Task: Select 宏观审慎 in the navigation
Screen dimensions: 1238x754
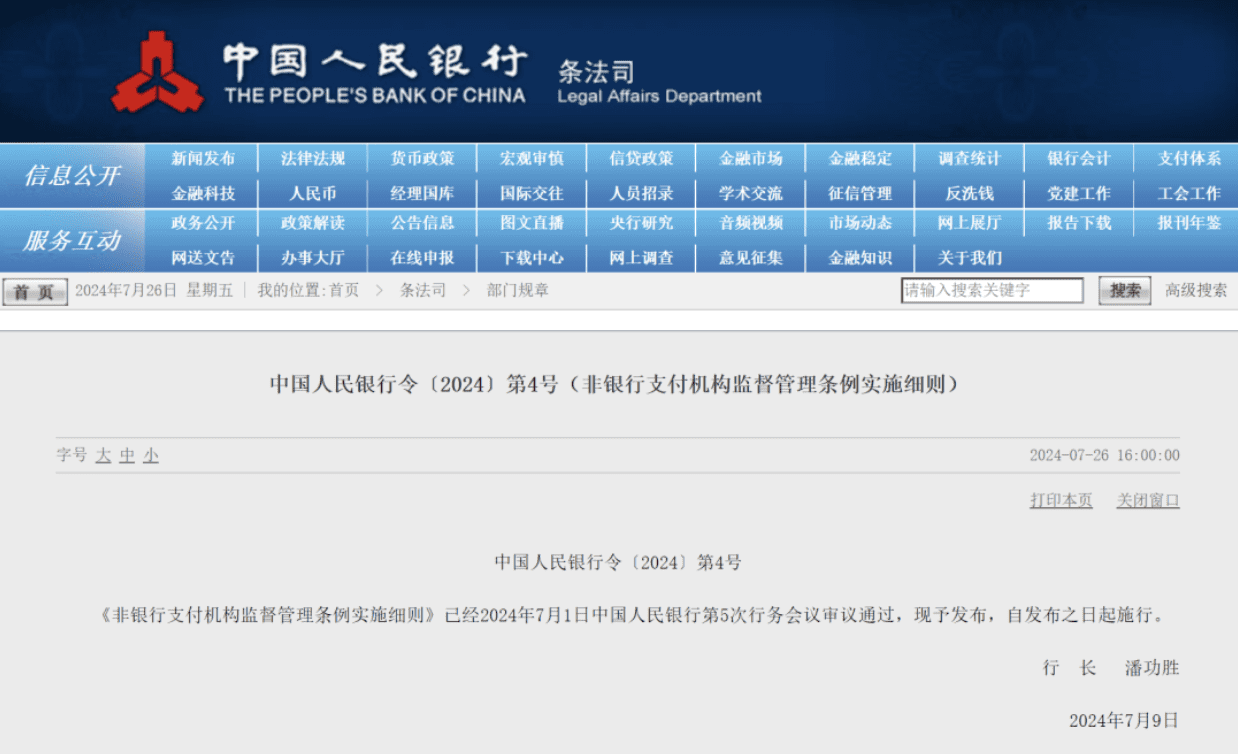Action: pyautogui.click(x=532, y=159)
